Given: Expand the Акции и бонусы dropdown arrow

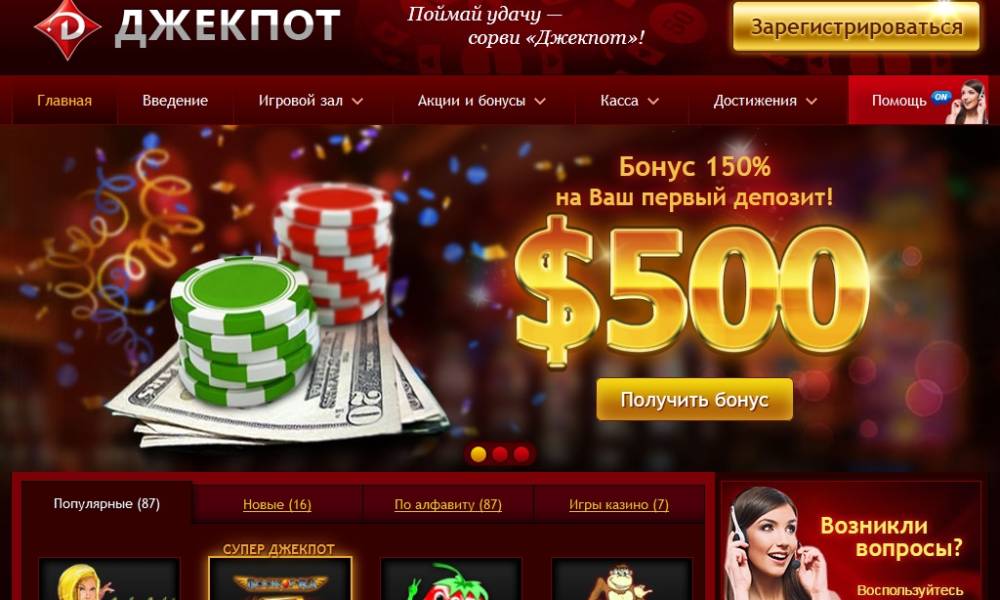Looking at the screenshot, I should click(x=540, y=101).
